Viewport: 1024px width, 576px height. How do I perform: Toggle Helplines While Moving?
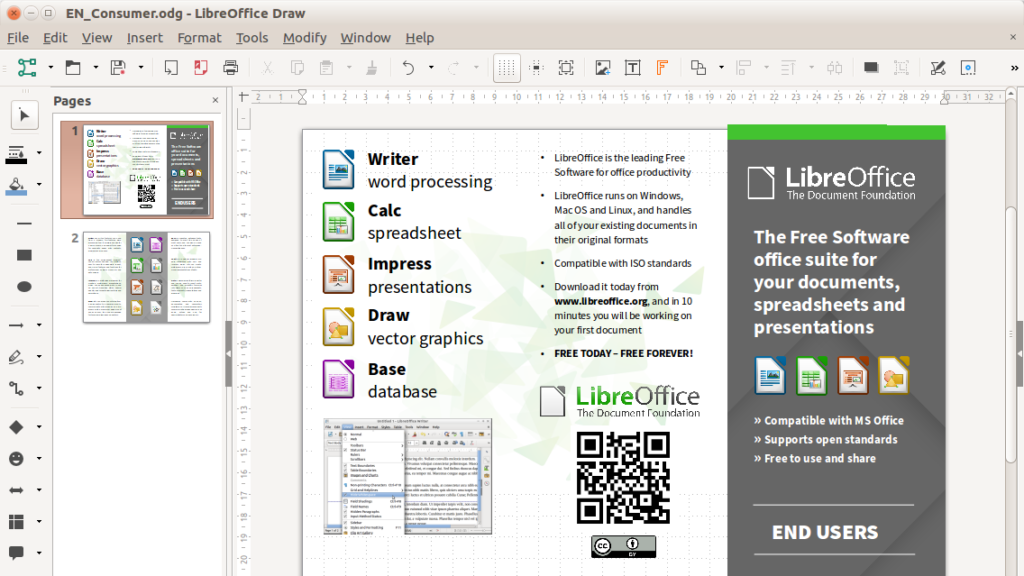(536, 67)
